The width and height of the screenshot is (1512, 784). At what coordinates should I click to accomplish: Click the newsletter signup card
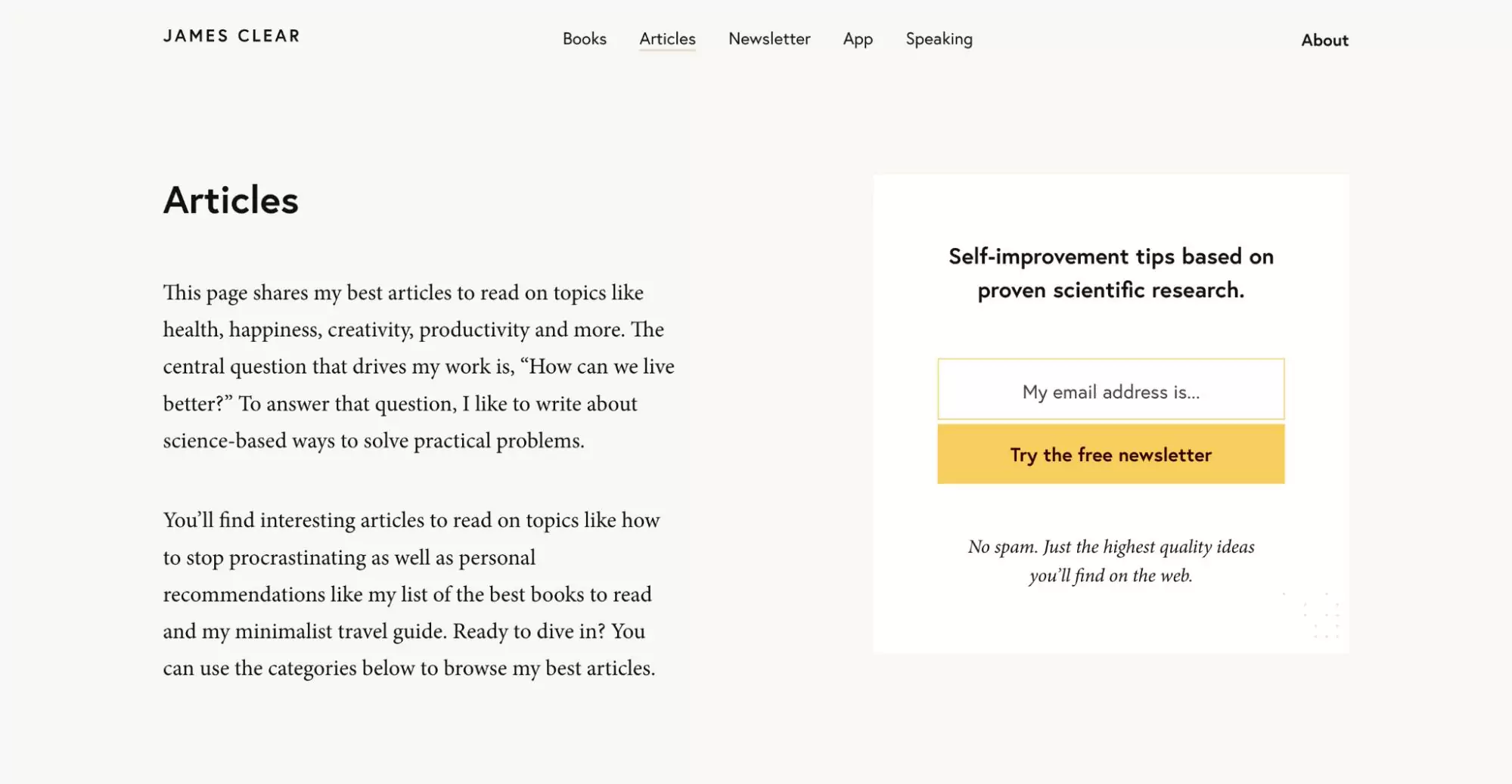coord(1111,412)
